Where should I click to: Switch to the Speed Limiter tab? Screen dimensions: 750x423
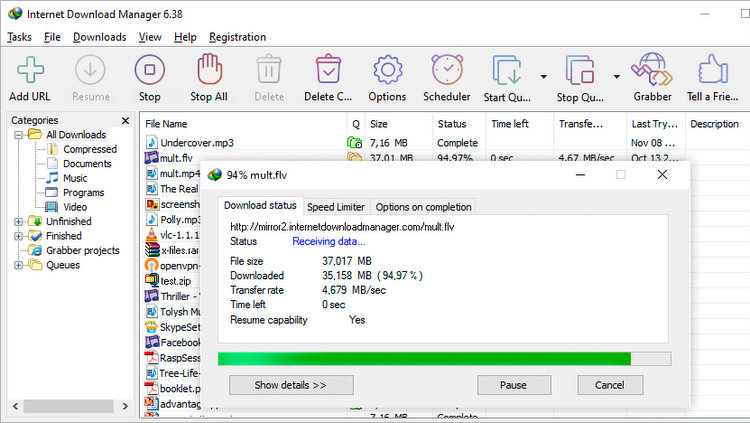coord(336,207)
